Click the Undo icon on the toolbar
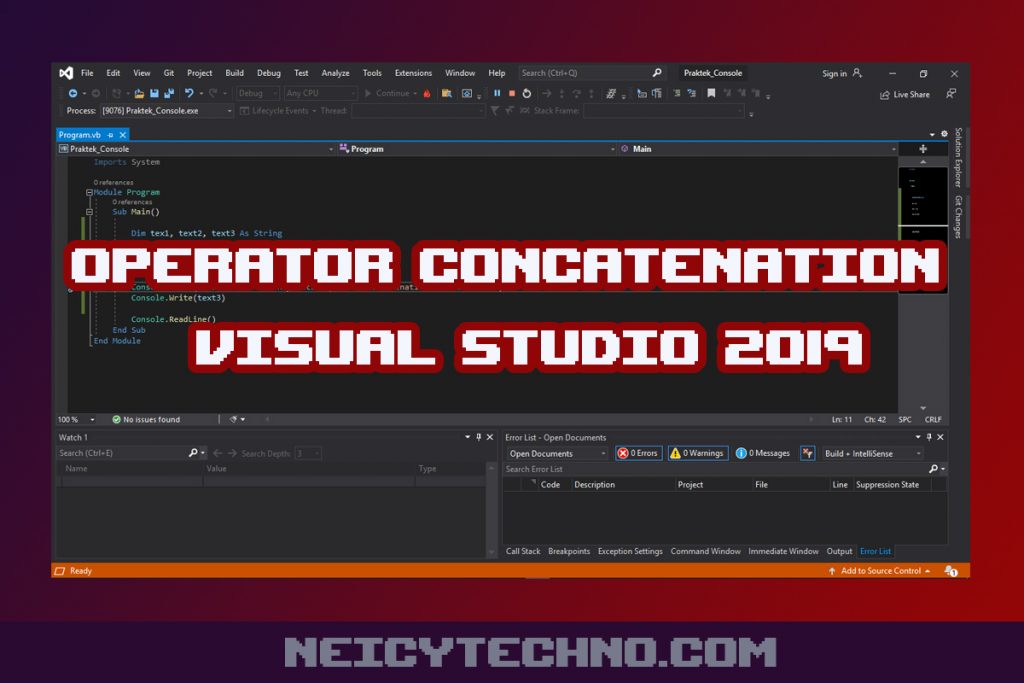The height and width of the screenshot is (683, 1024). (x=188, y=93)
